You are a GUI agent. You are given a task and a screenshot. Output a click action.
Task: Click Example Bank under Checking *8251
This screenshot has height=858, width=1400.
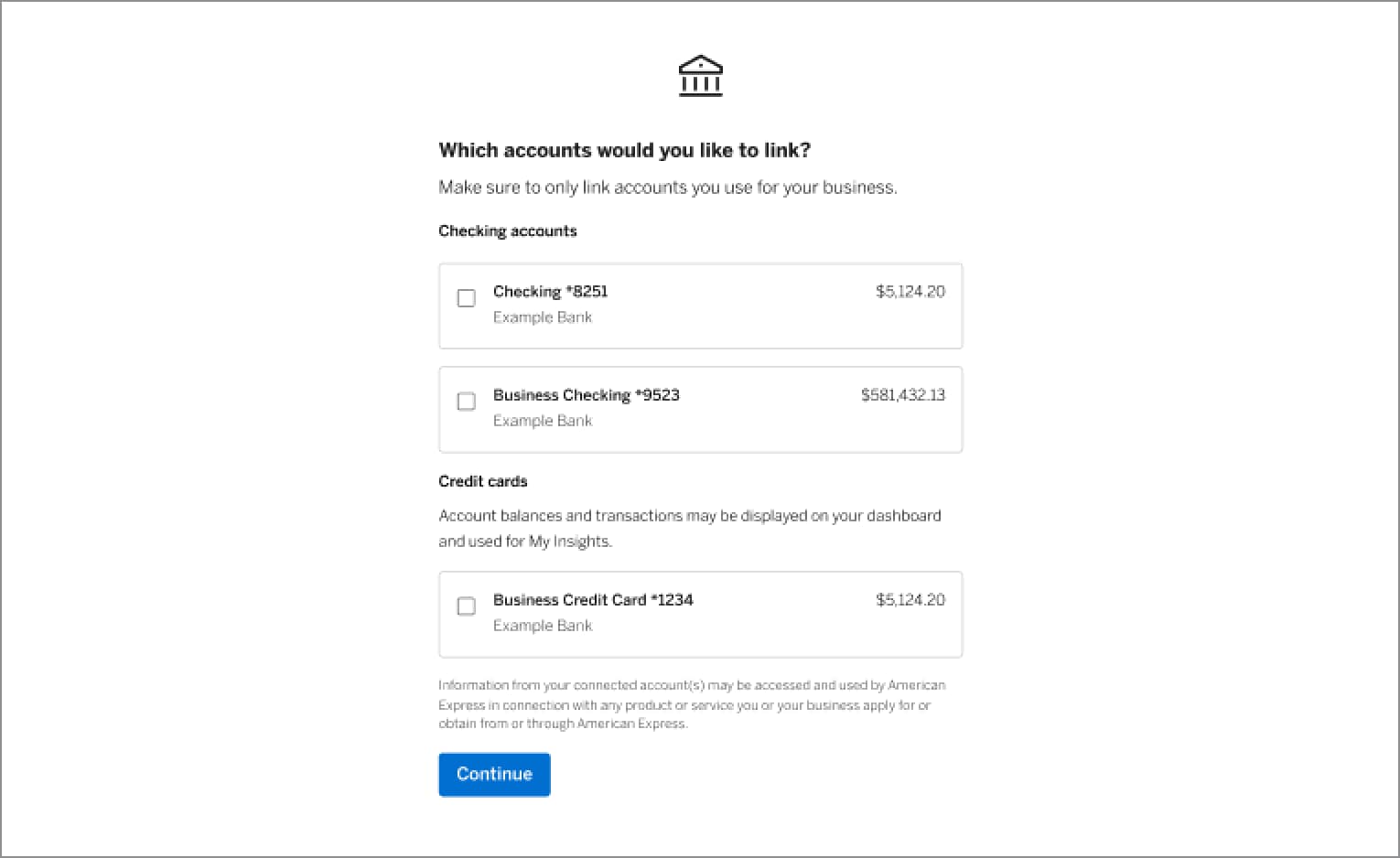[543, 317]
